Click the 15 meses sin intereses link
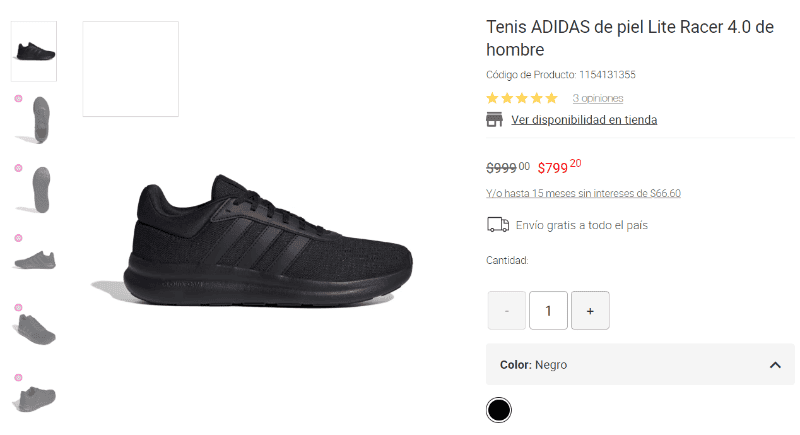Image resolution: width=800 pixels, height=435 pixels. point(583,193)
